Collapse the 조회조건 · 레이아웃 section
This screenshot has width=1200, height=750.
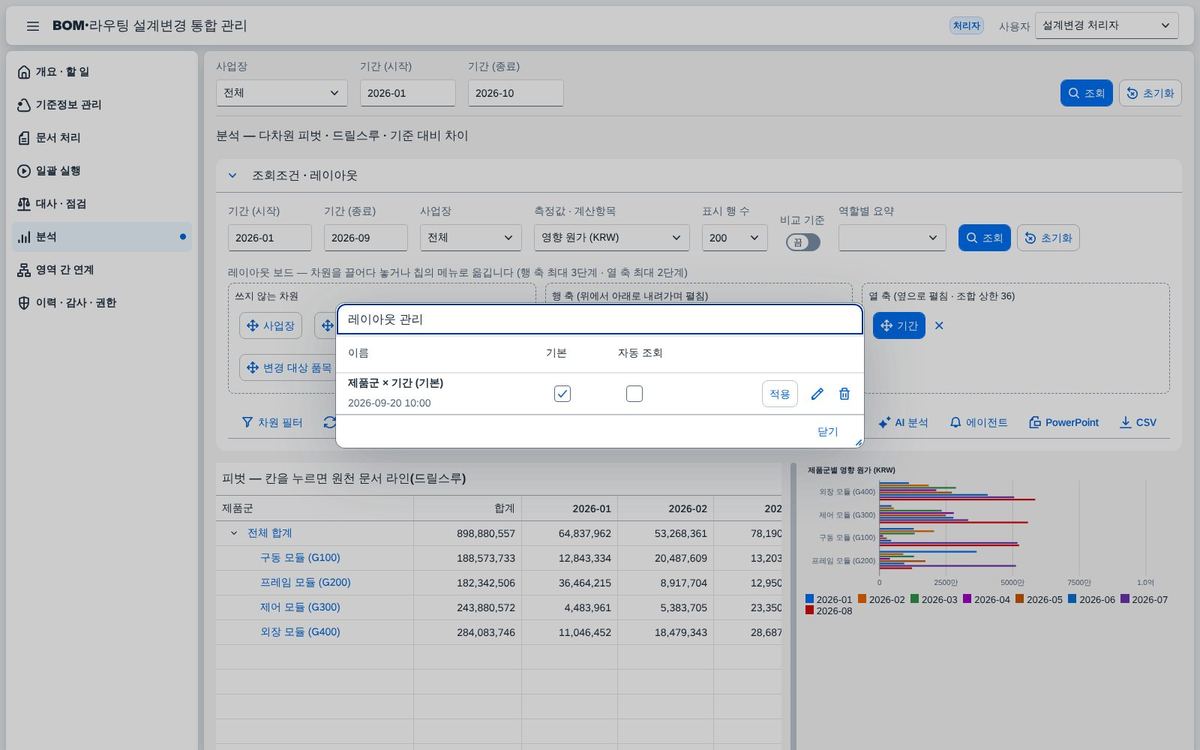pyautogui.click(x=232, y=175)
